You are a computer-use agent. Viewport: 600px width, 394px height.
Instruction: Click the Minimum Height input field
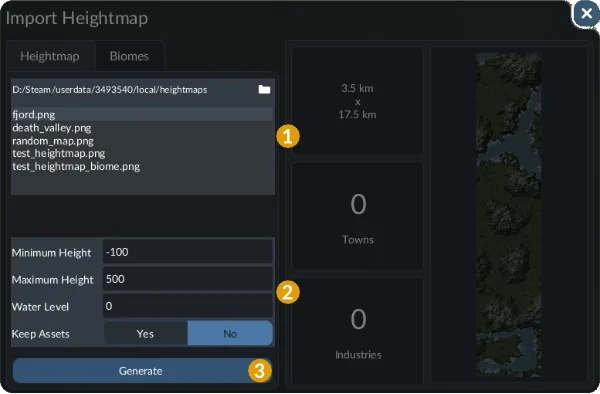click(188, 252)
